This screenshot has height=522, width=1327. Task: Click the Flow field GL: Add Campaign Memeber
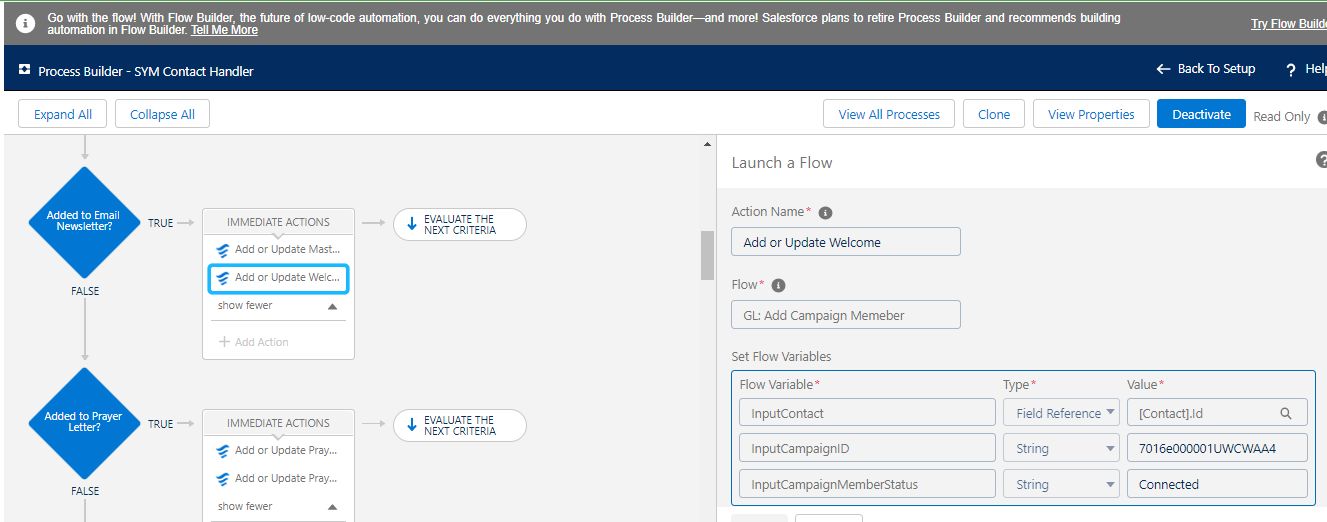pyautogui.click(x=846, y=315)
